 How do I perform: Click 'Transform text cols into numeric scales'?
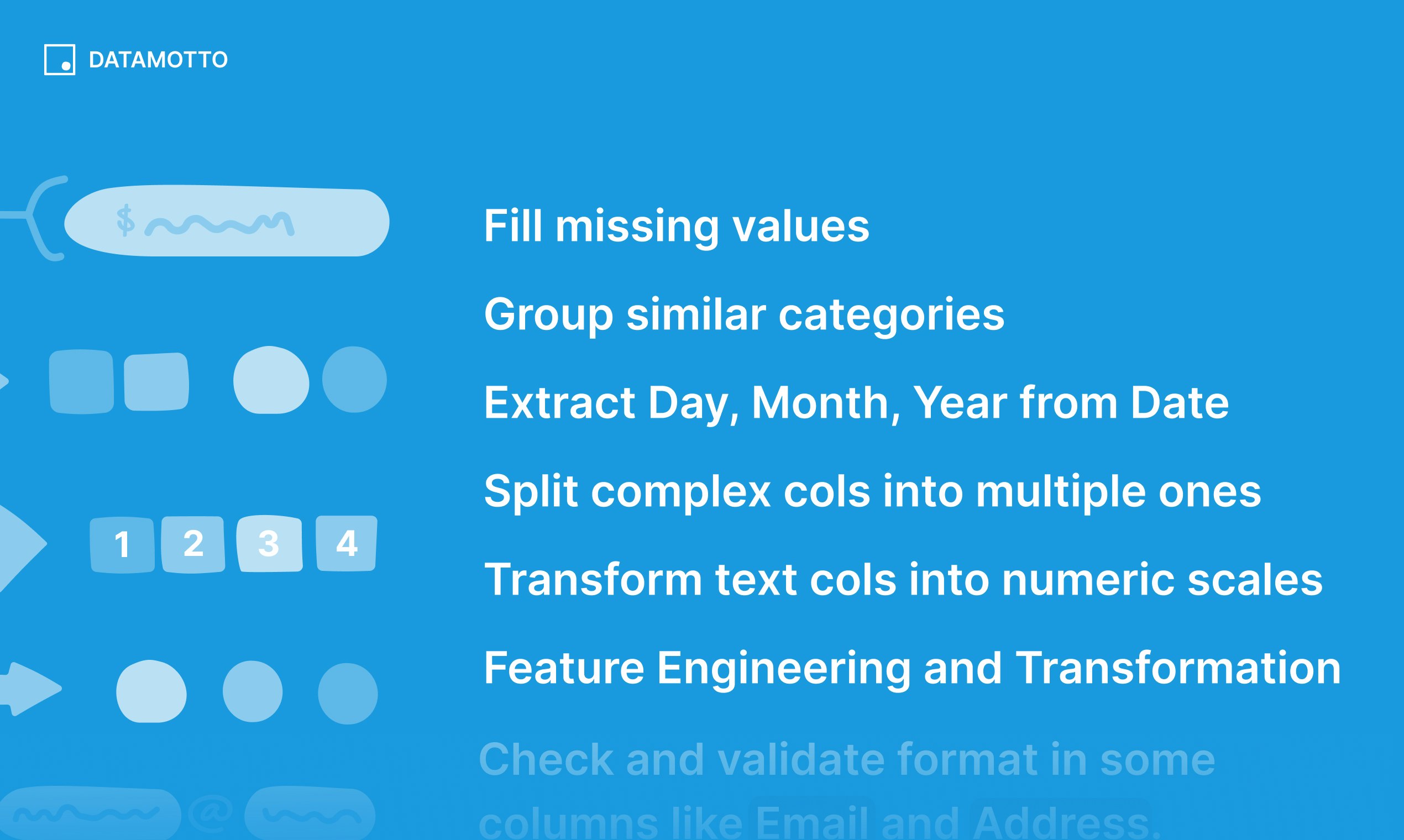pyautogui.click(x=904, y=580)
